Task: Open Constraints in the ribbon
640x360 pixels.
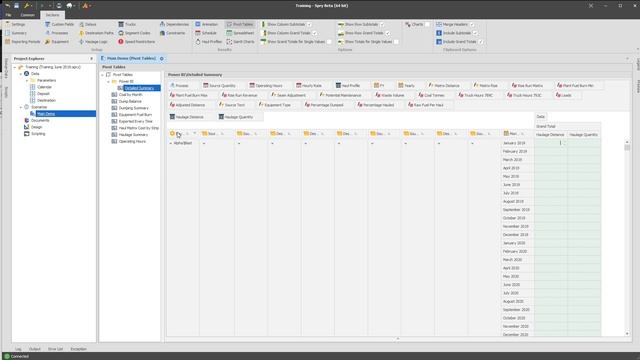Action: 173,33
